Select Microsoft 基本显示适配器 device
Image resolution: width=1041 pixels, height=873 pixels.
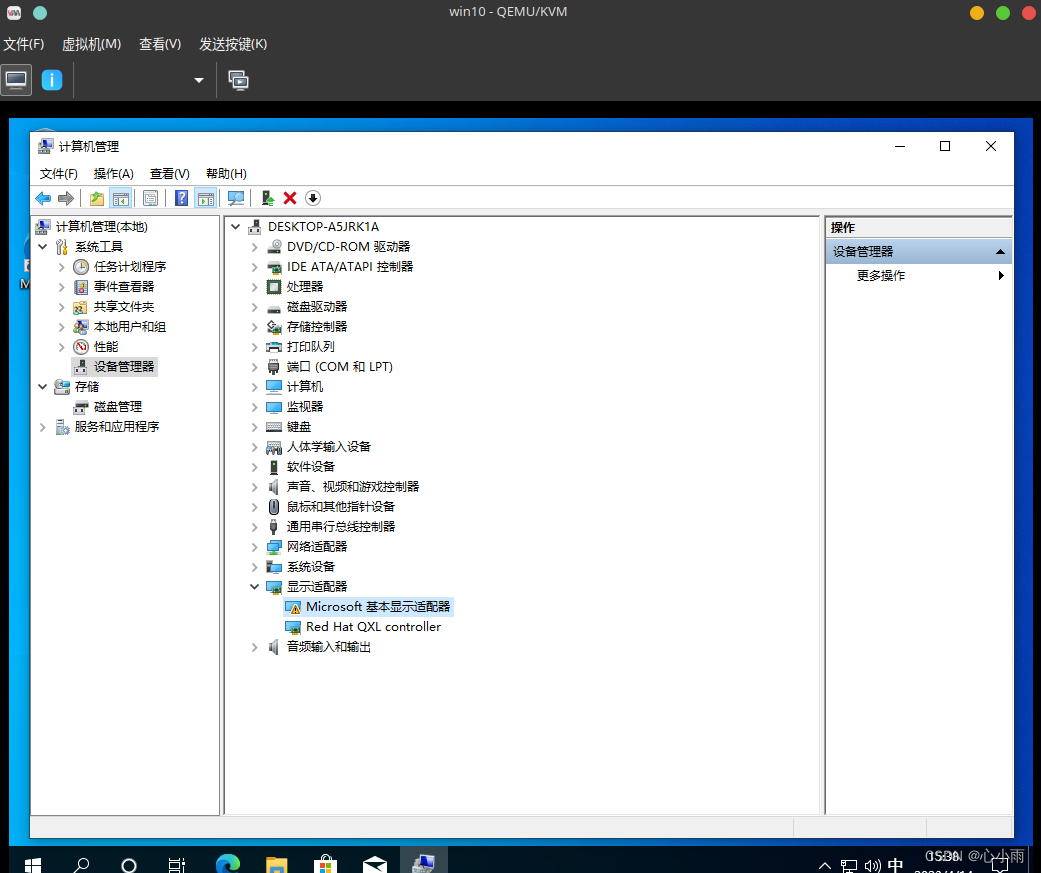[x=378, y=607]
